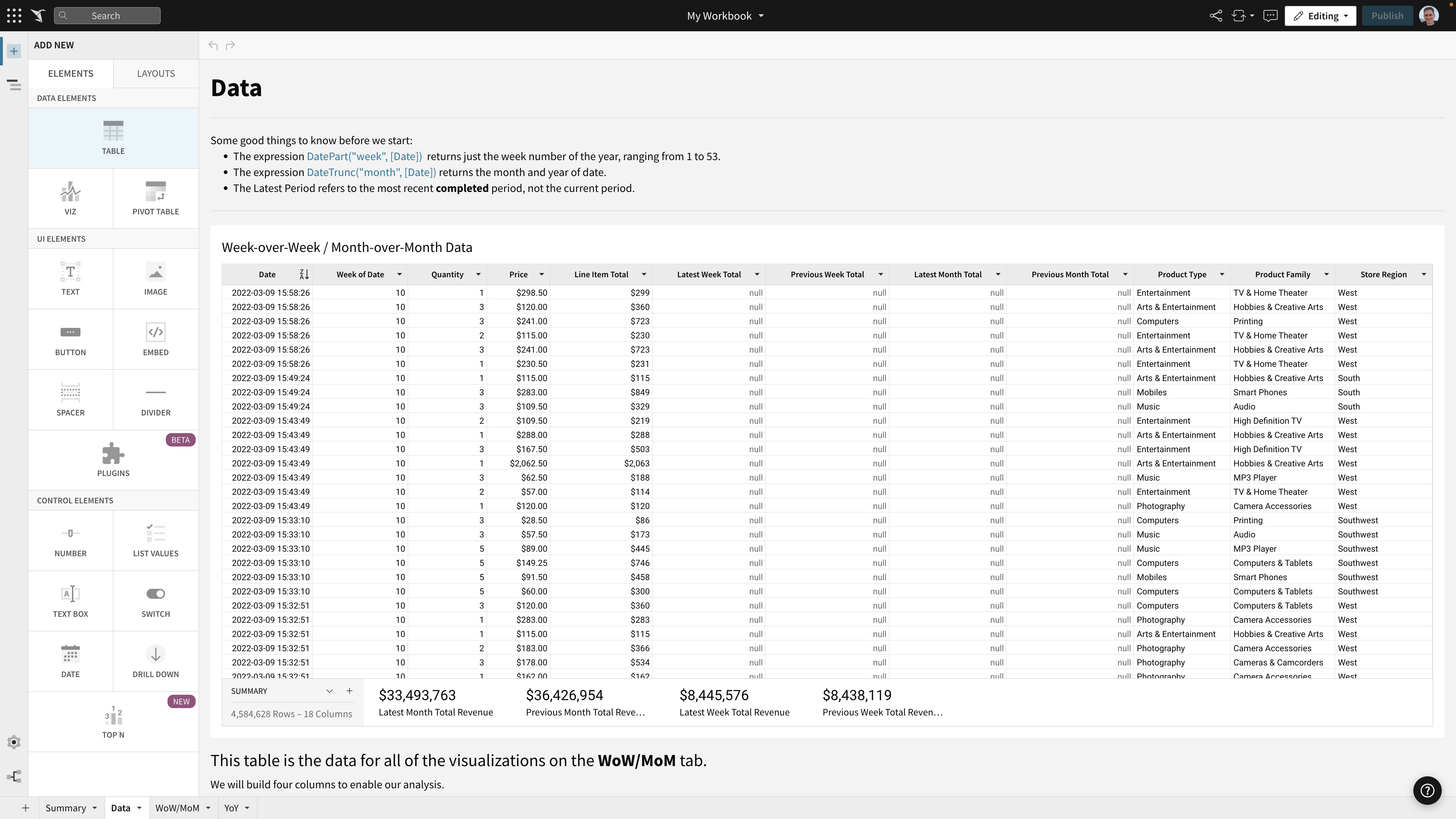
Task: Select the Viz element
Action: tap(70, 198)
